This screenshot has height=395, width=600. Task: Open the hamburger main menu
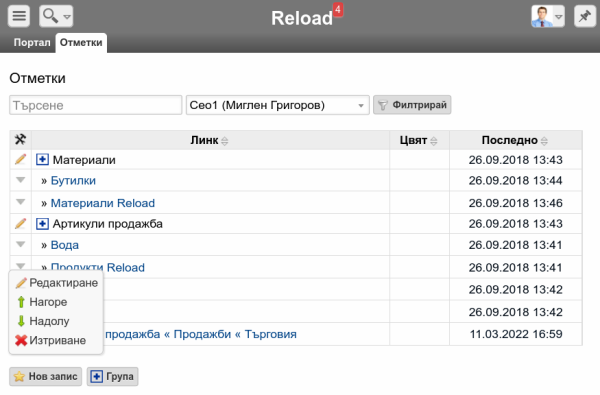point(19,16)
